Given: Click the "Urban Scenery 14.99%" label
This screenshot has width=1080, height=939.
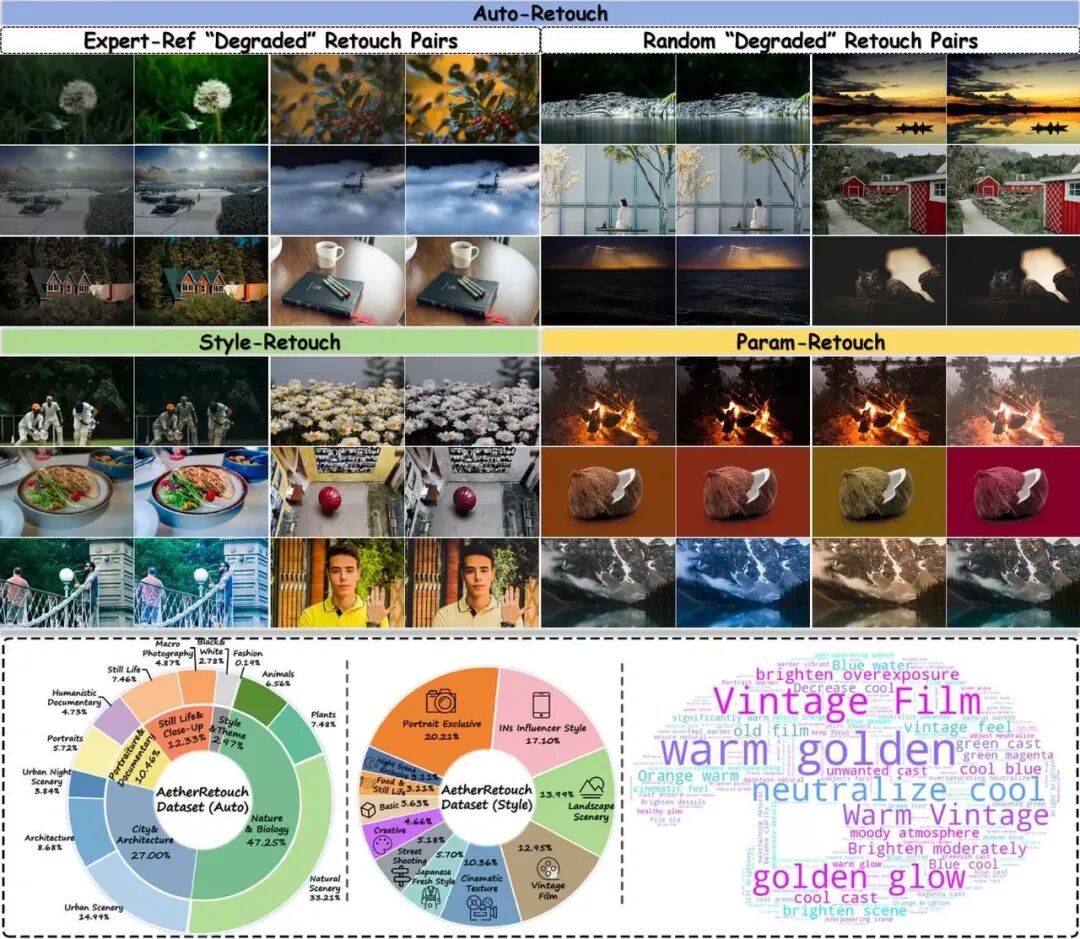Looking at the screenshot, I should coord(94,911).
